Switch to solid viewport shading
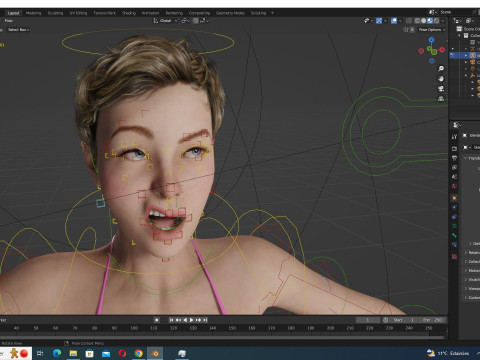The image size is (480, 360). 424,21
